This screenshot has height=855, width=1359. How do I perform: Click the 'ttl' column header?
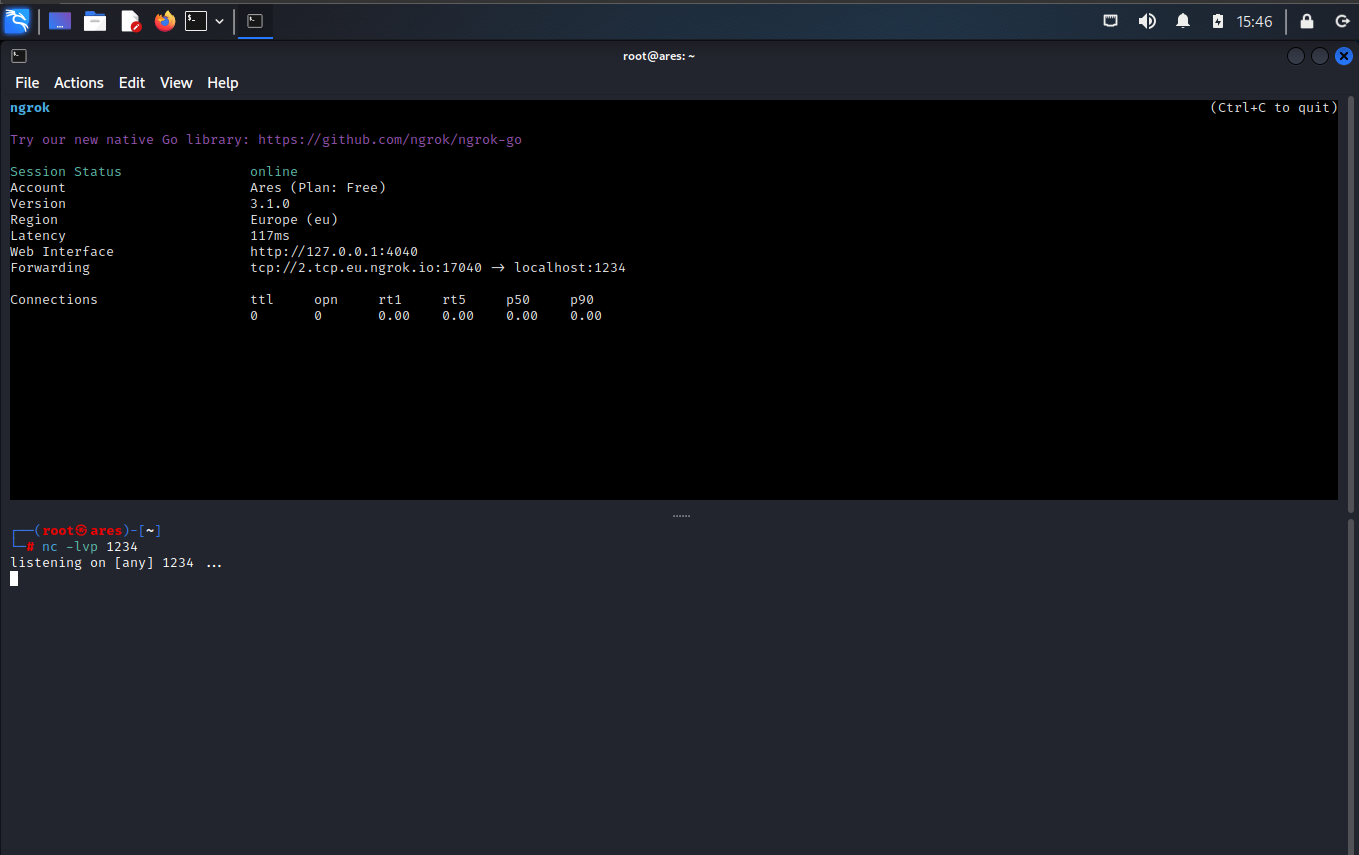[x=262, y=300]
